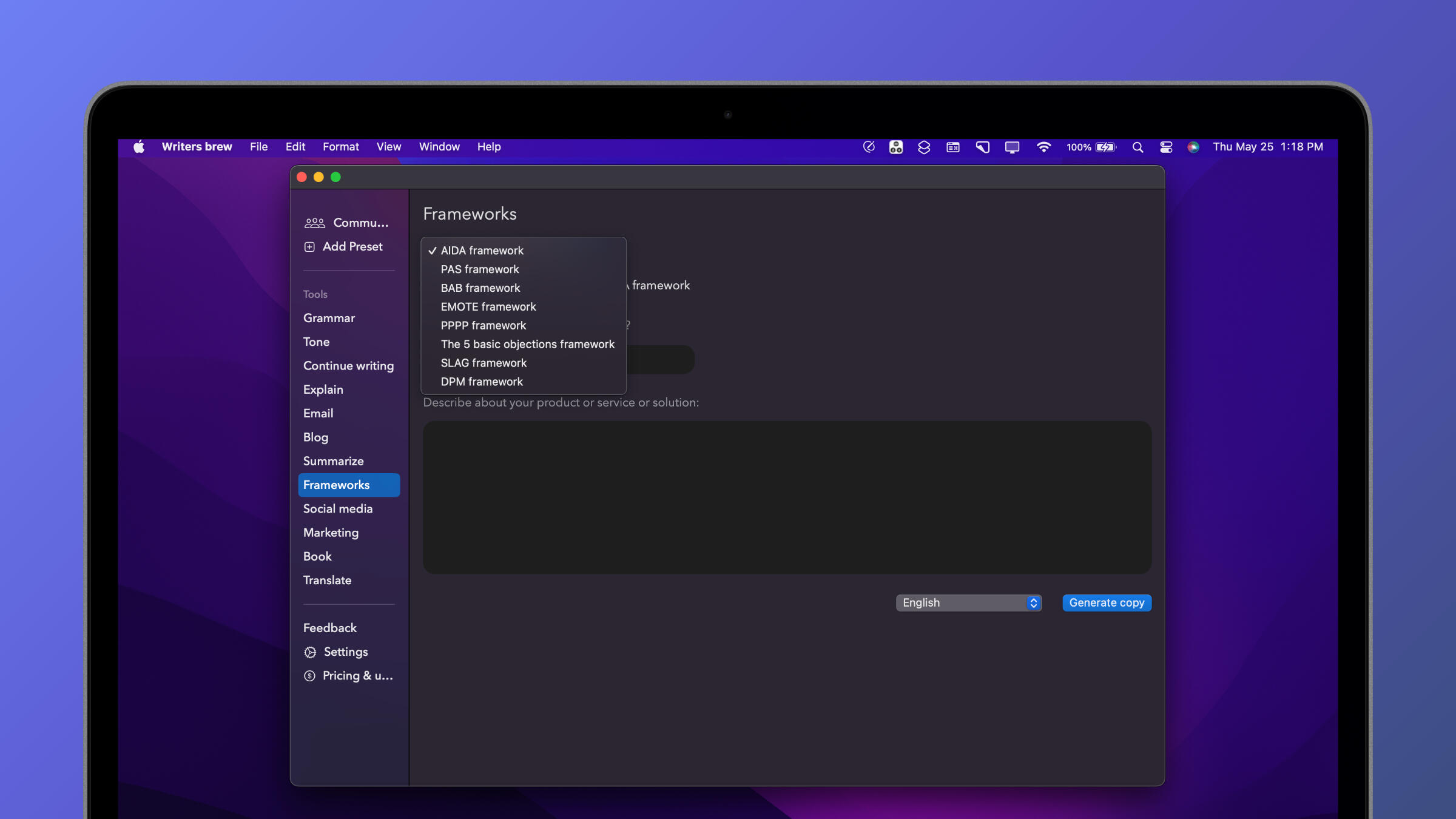Open Continue writing tool
The height and width of the screenshot is (819, 1456).
pos(349,366)
